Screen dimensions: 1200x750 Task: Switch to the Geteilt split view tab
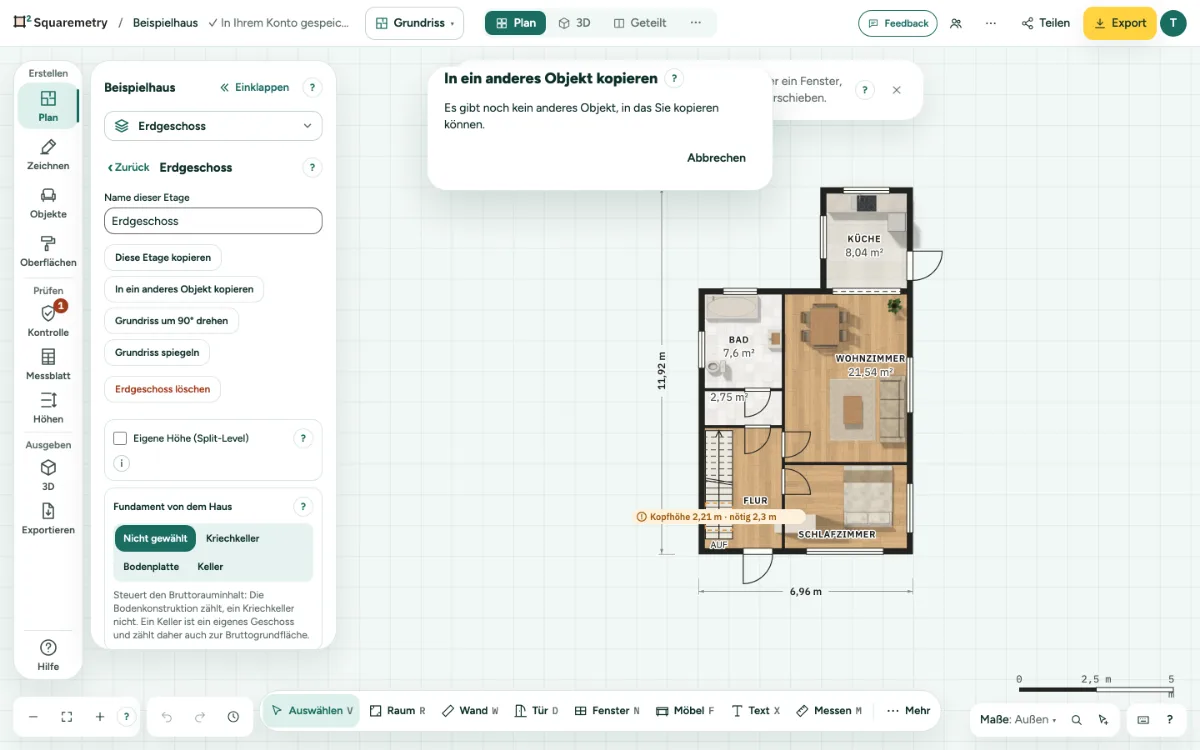point(640,23)
